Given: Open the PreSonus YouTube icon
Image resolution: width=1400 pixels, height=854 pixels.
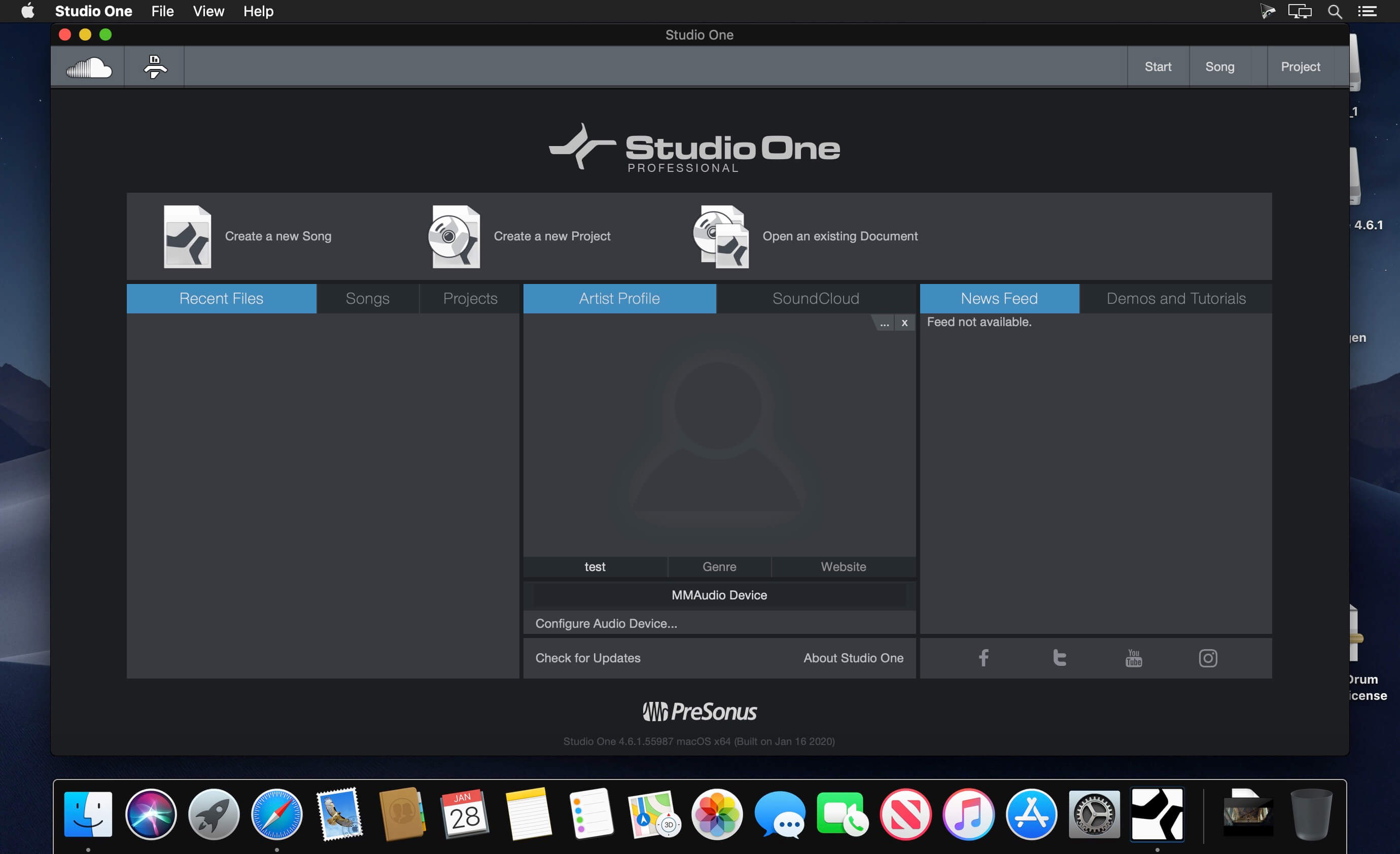Looking at the screenshot, I should [1134, 658].
